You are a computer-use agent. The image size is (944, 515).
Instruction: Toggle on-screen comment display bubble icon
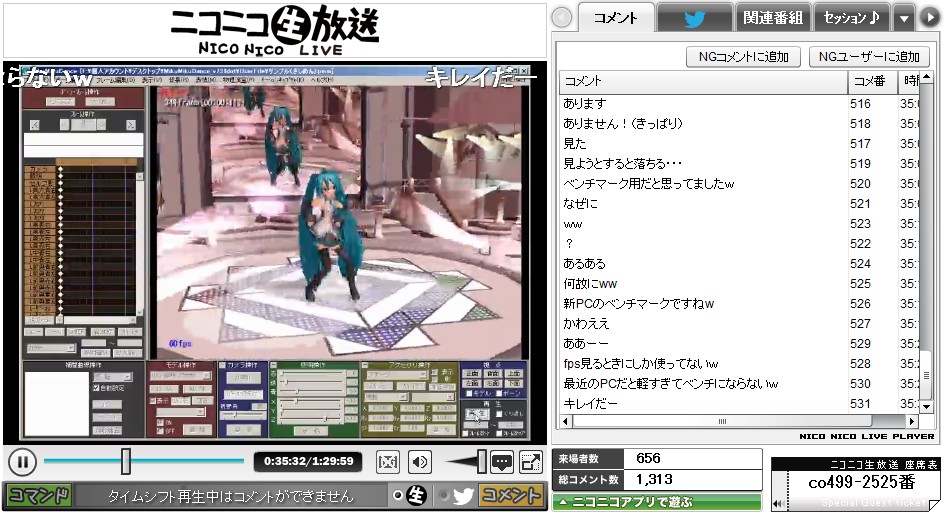coord(502,463)
